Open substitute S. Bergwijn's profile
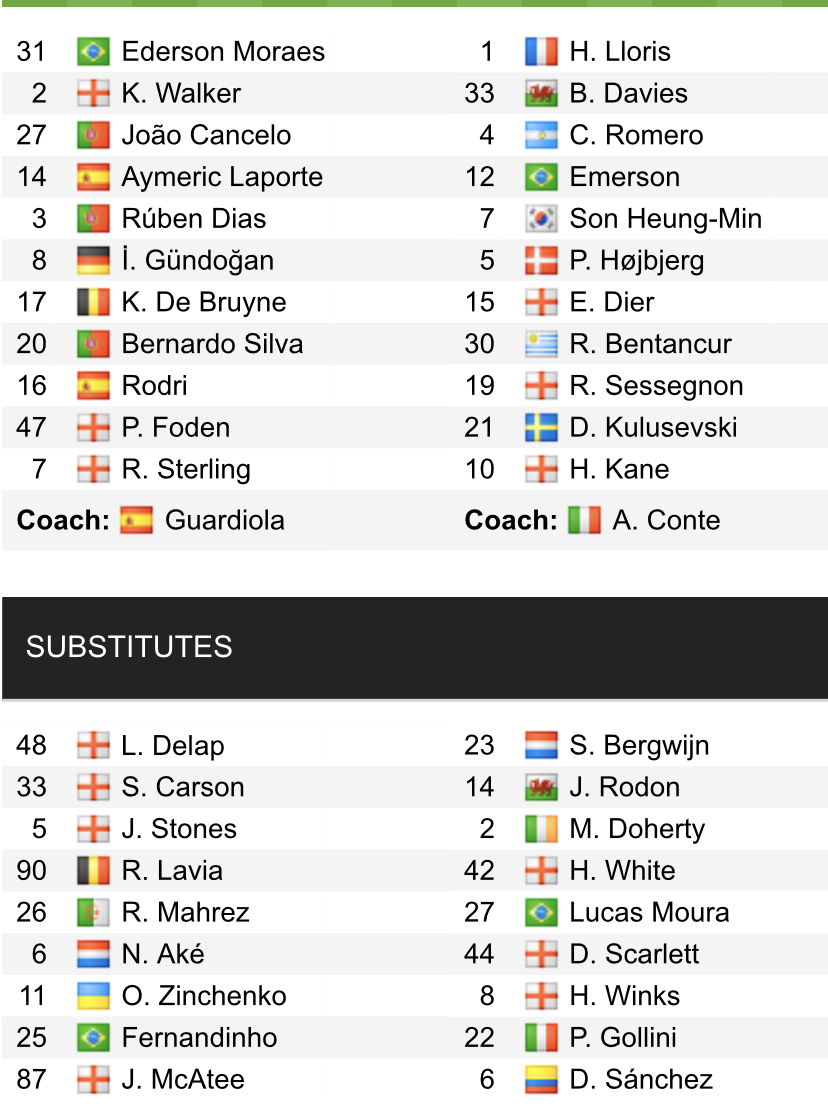 coord(639,746)
